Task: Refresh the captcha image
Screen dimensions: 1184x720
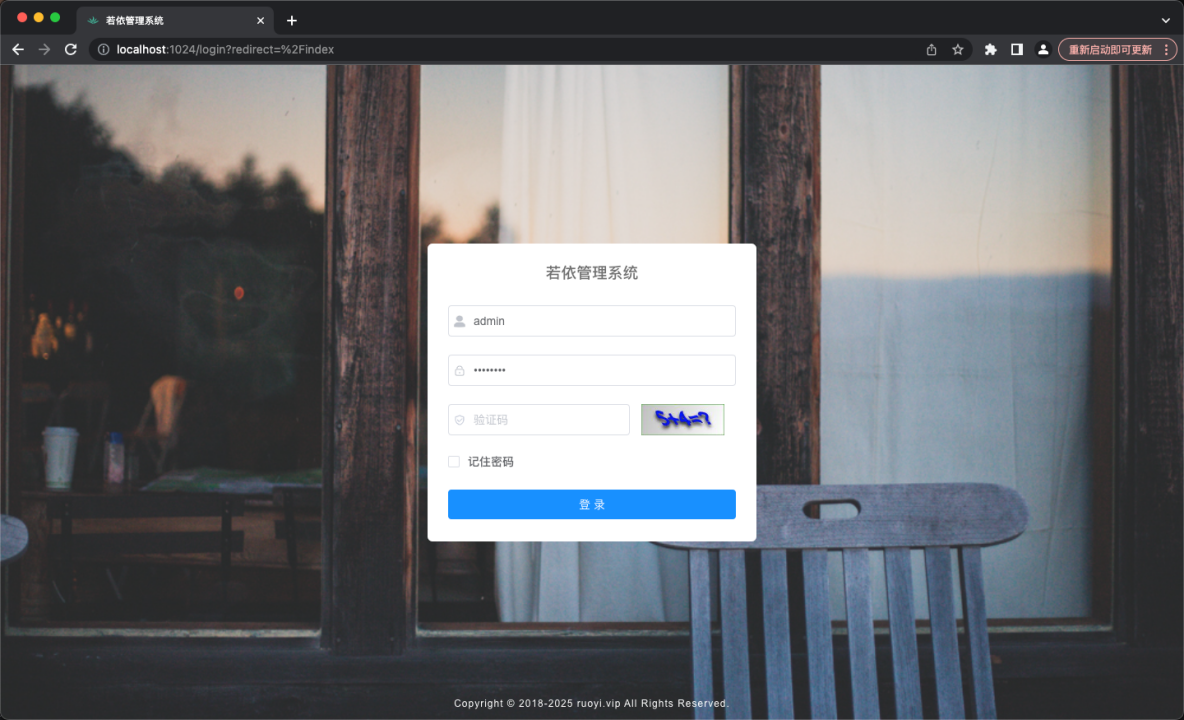Action: point(683,420)
